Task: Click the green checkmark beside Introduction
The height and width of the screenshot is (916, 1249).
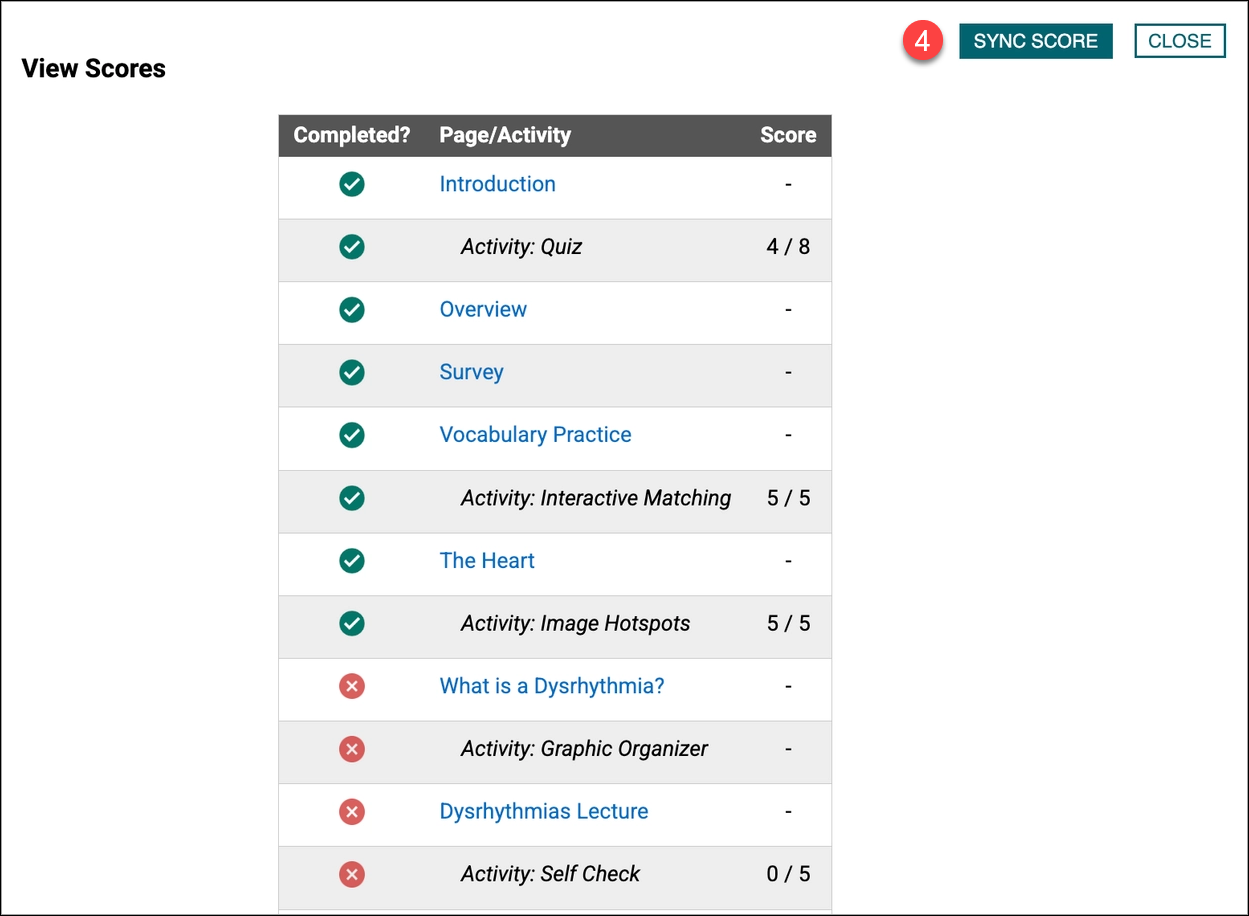Action: (x=351, y=184)
